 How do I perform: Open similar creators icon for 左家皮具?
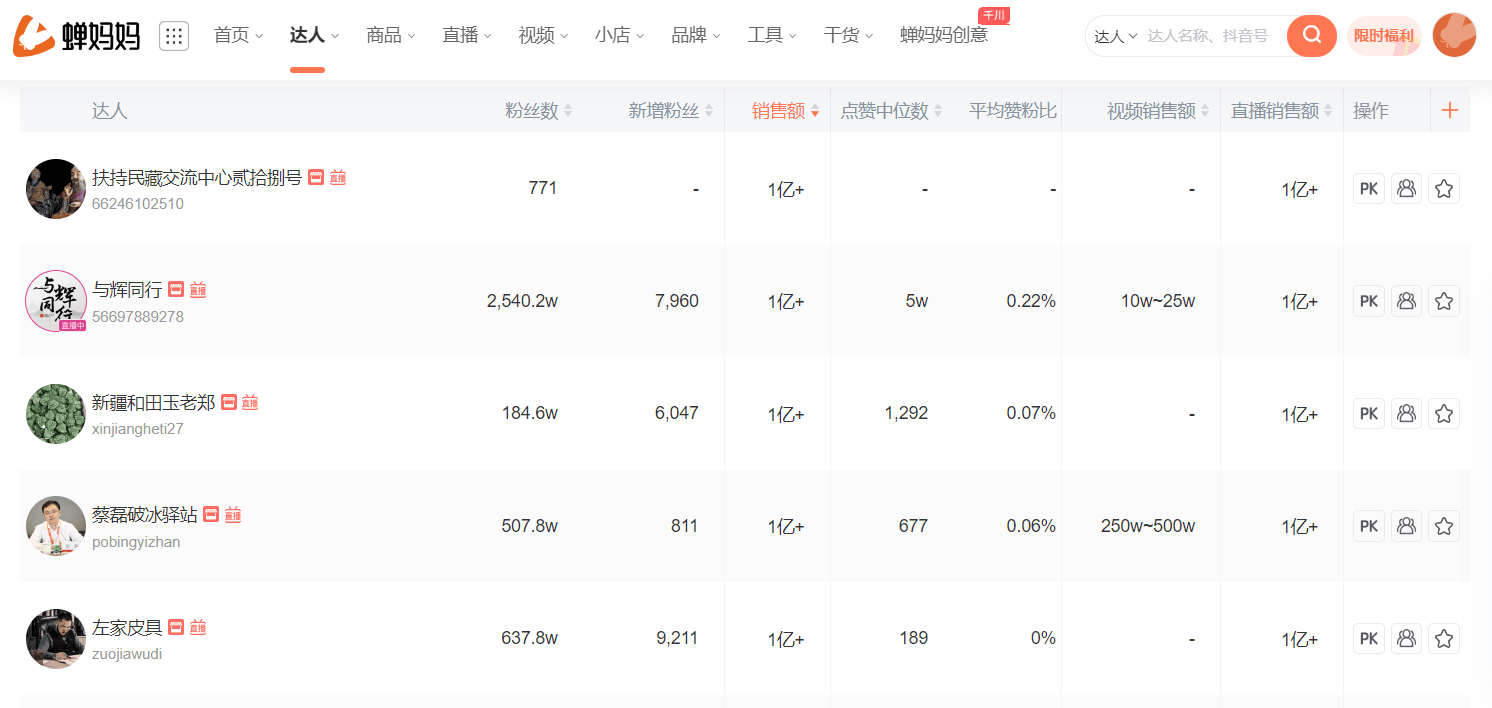tap(1406, 638)
